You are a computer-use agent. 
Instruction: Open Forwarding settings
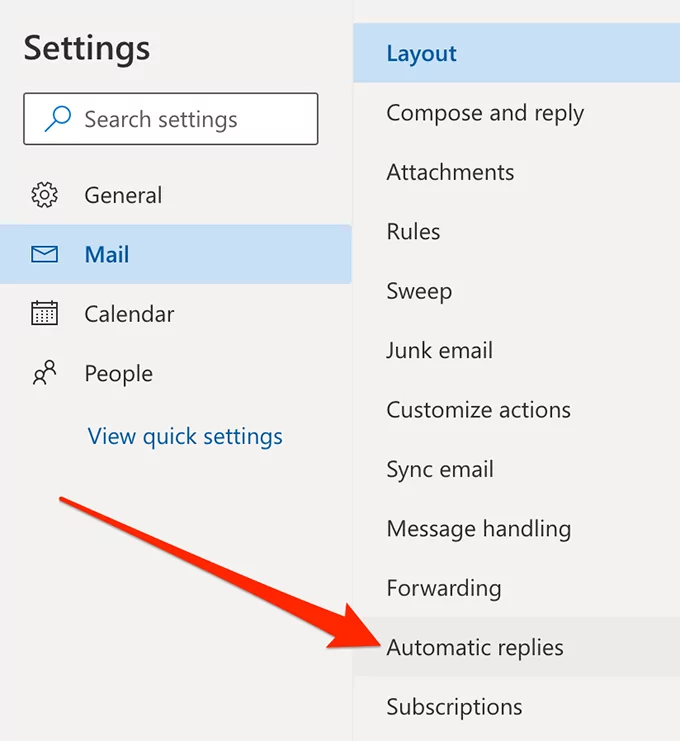click(x=516, y=588)
